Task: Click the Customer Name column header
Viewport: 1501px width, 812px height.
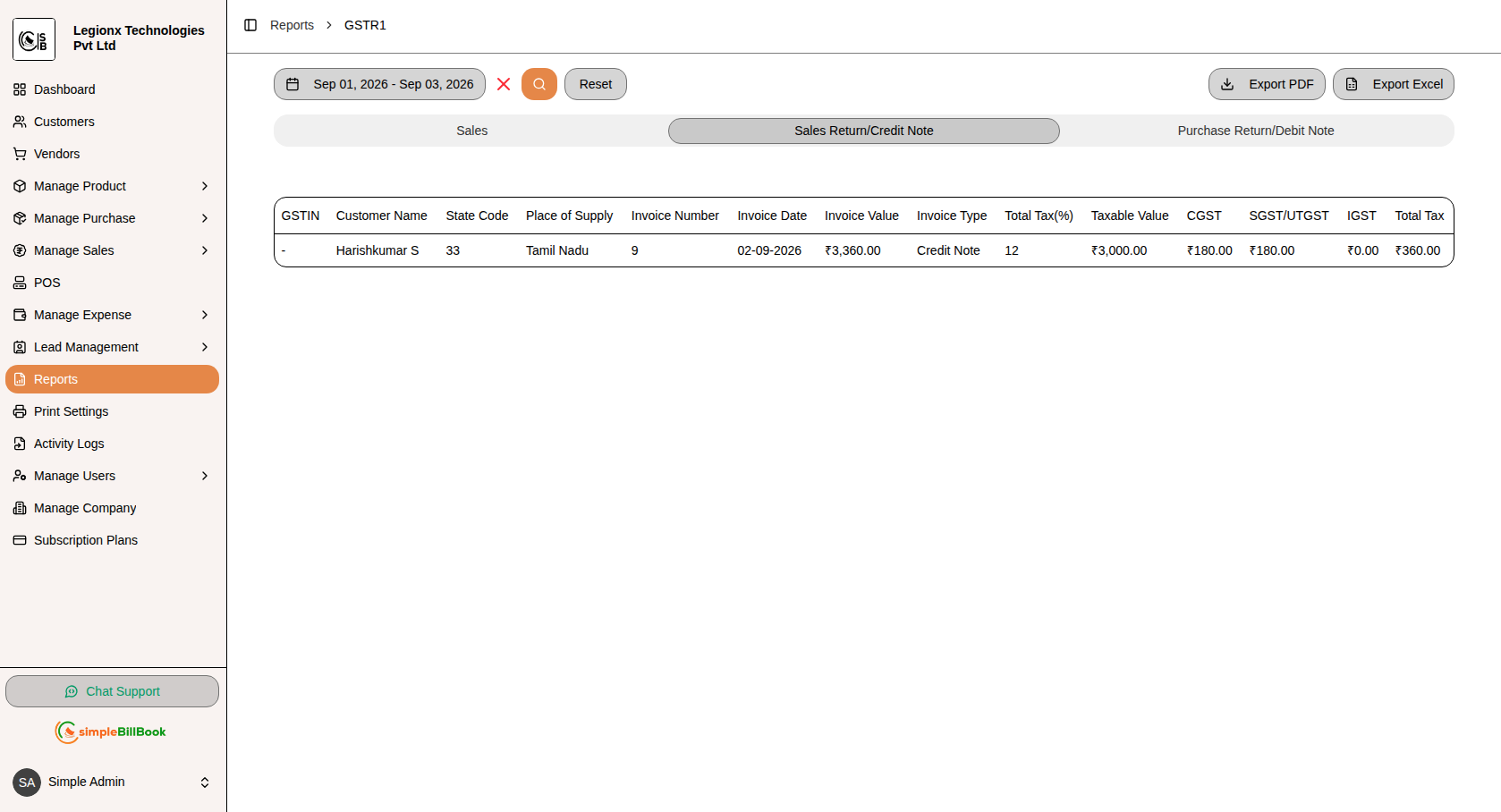Action: pyautogui.click(x=382, y=216)
